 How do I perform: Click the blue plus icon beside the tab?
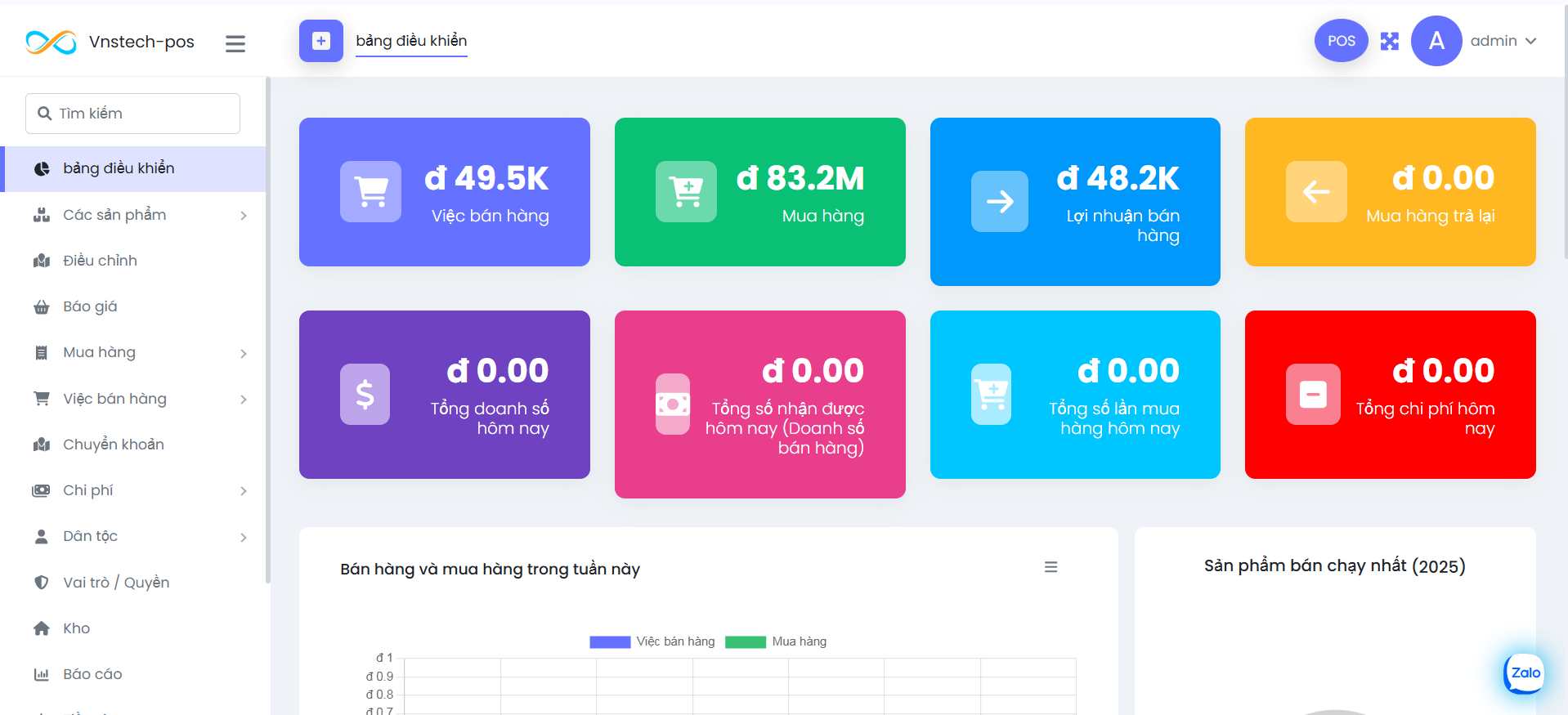coord(321,41)
